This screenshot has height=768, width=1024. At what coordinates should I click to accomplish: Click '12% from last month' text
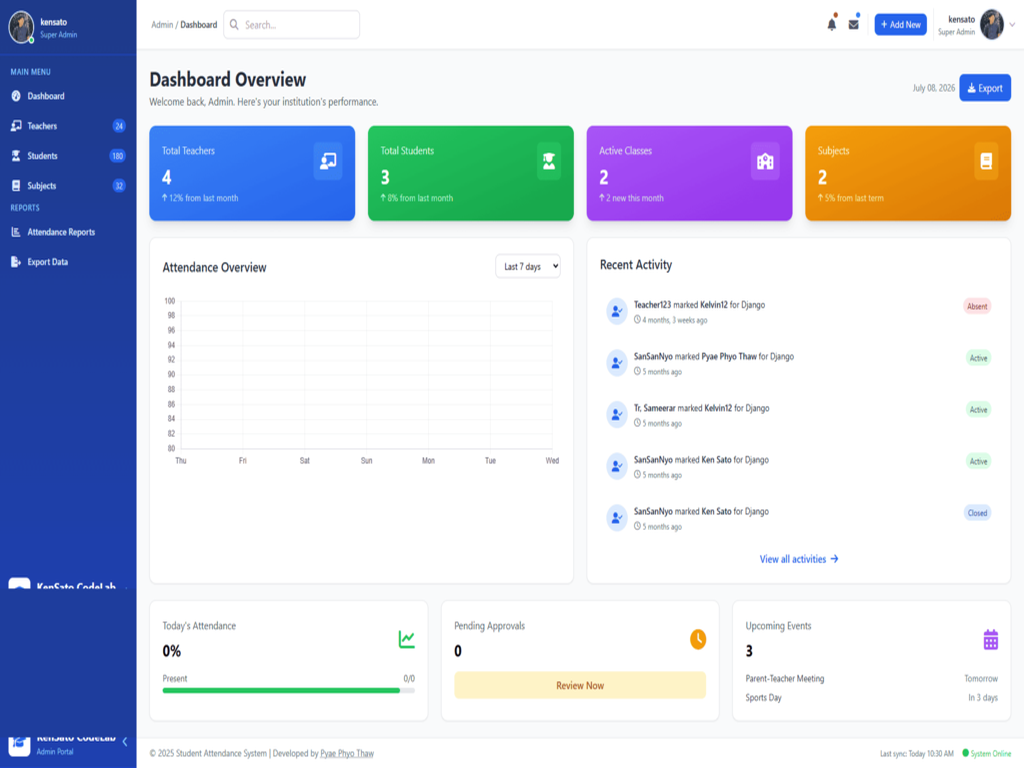click(204, 199)
